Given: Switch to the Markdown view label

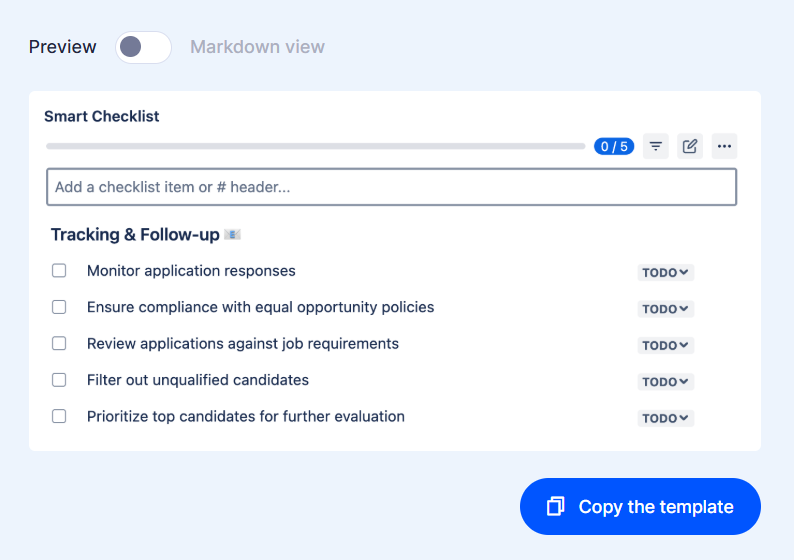Looking at the screenshot, I should (x=257, y=47).
